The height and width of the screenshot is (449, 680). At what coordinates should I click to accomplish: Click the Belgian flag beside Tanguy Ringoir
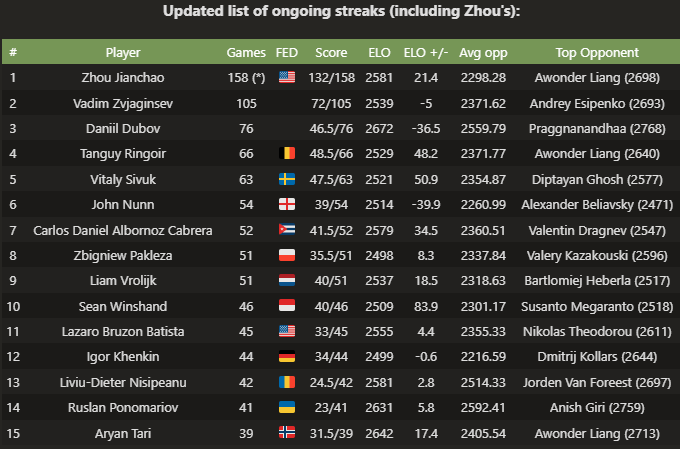pos(288,153)
